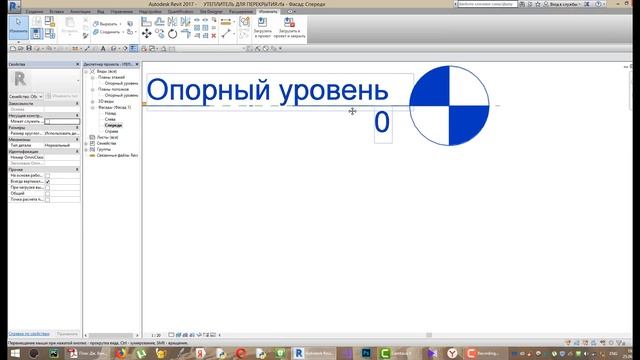The height and width of the screenshot is (360, 640).
Task: Collapse the 'Виды (все)' tree node
Action: (86, 71)
